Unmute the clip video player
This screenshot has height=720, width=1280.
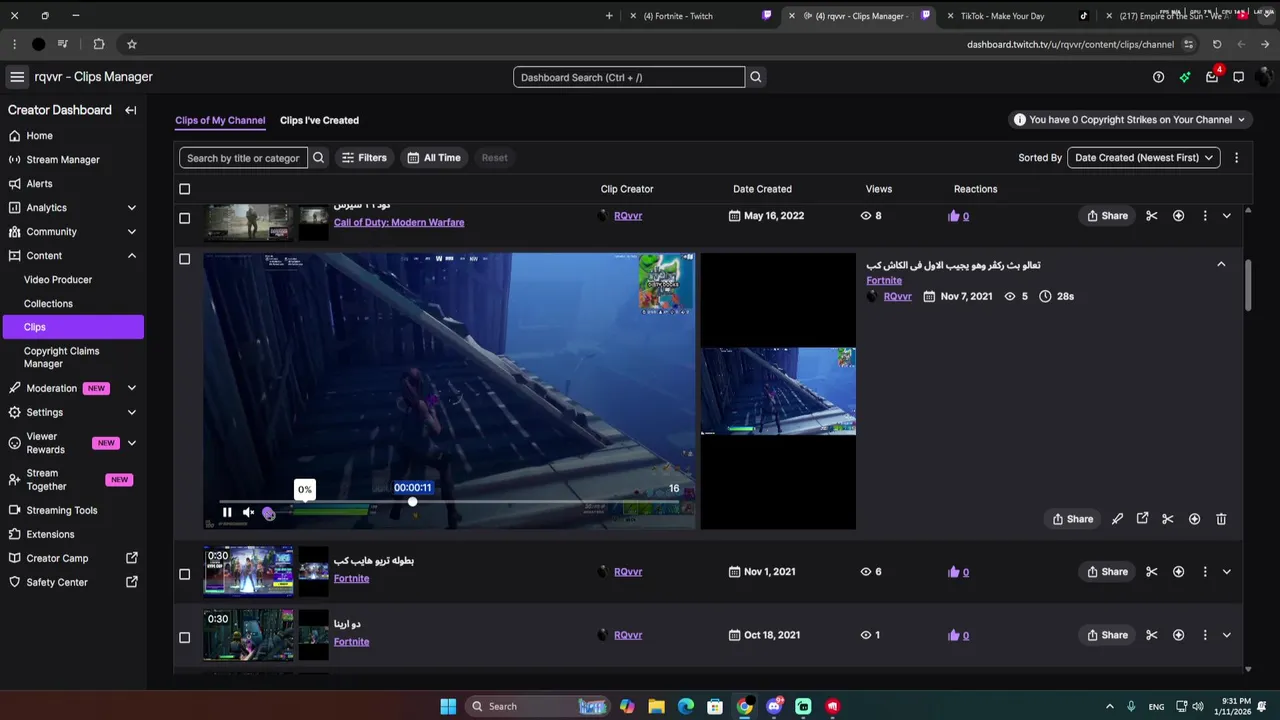coord(248,513)
